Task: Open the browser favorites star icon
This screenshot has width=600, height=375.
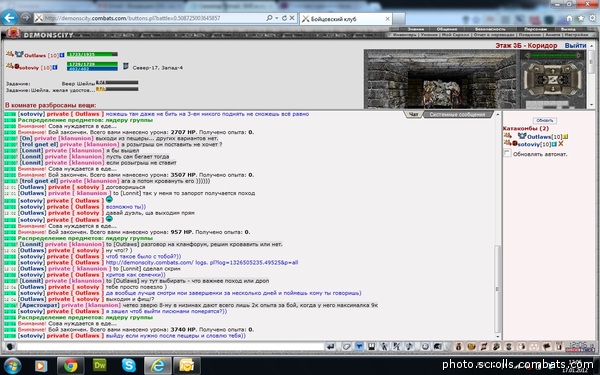Action: (581, 18)
